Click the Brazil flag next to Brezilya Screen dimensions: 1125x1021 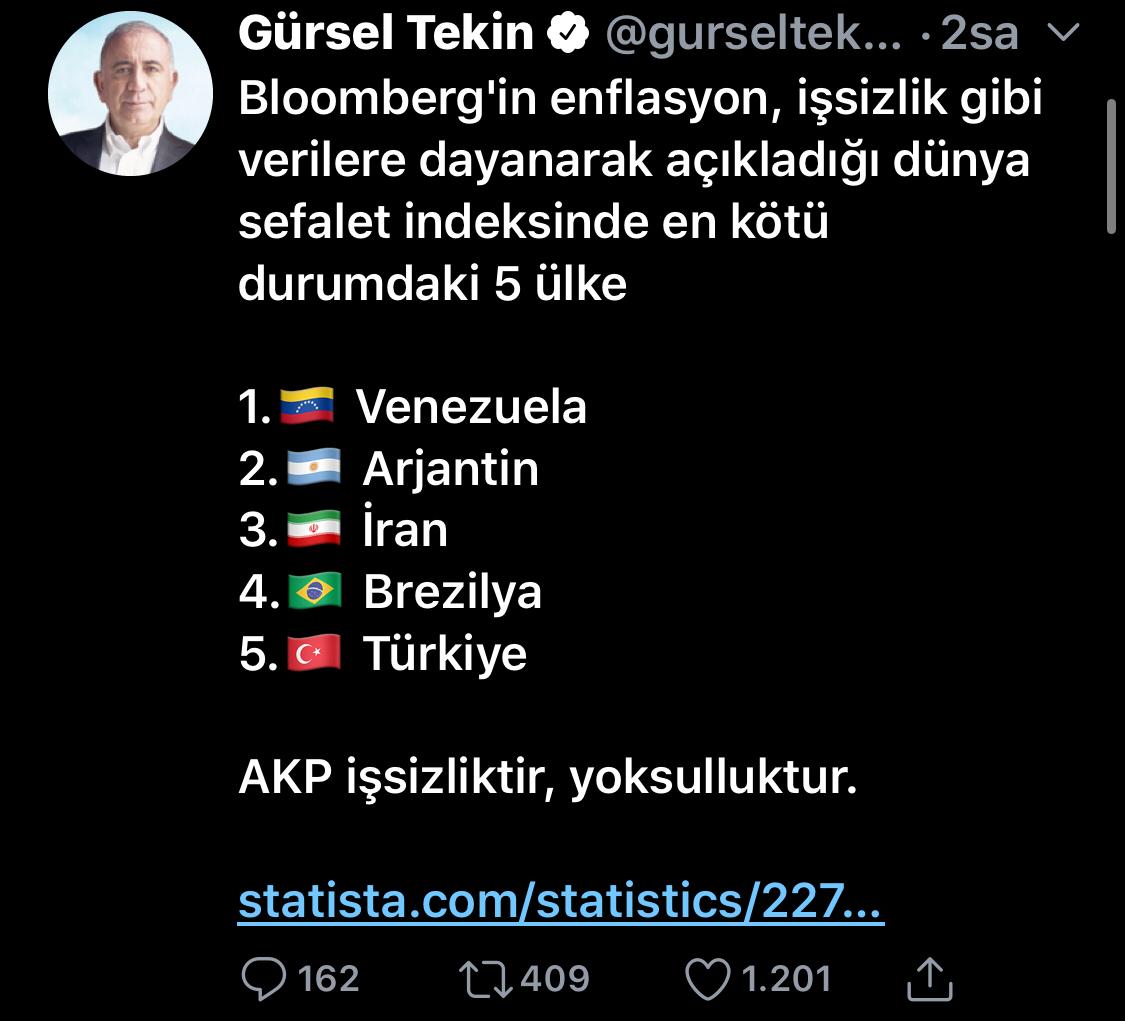(314, 592)
